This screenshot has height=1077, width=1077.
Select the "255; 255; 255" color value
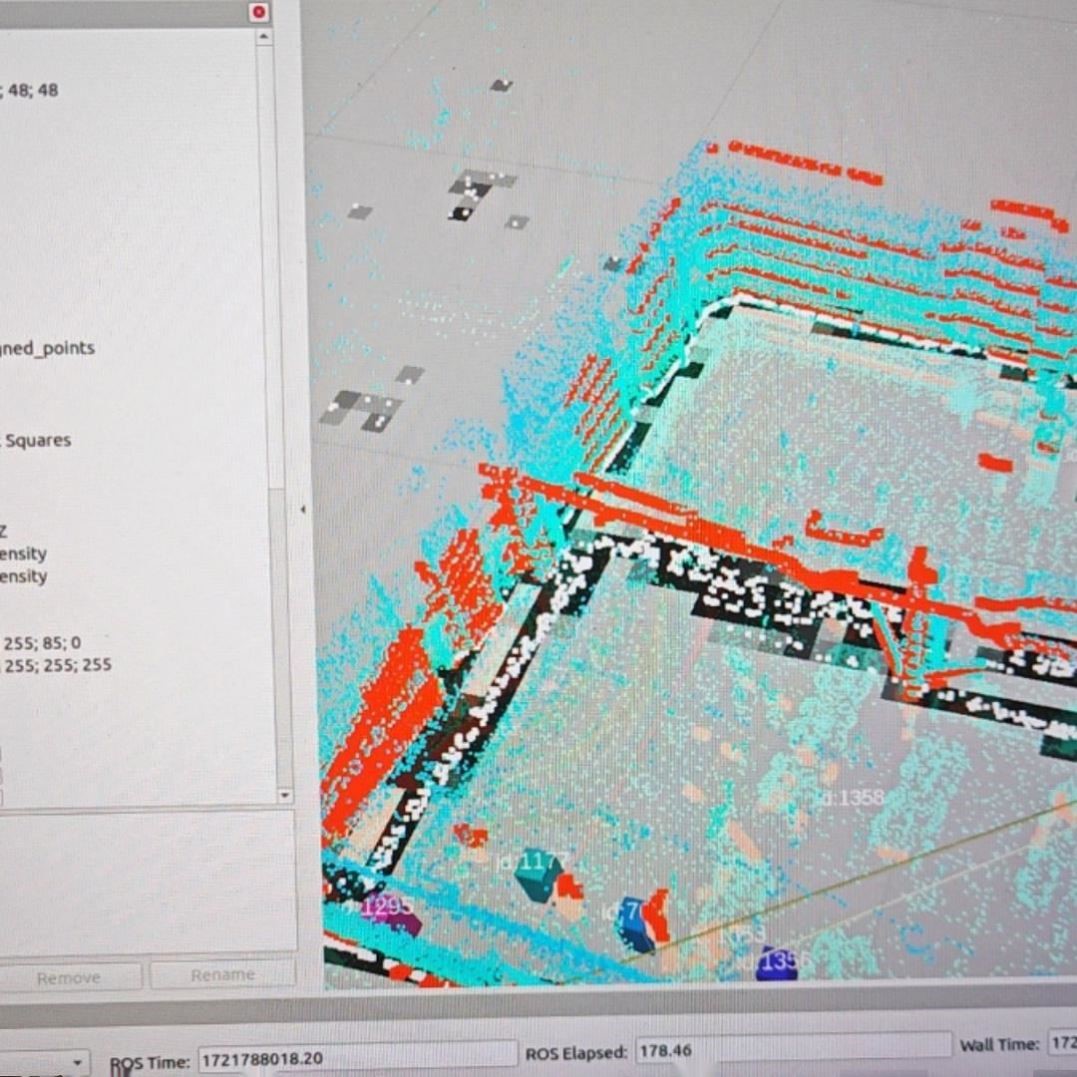point(57,665)
